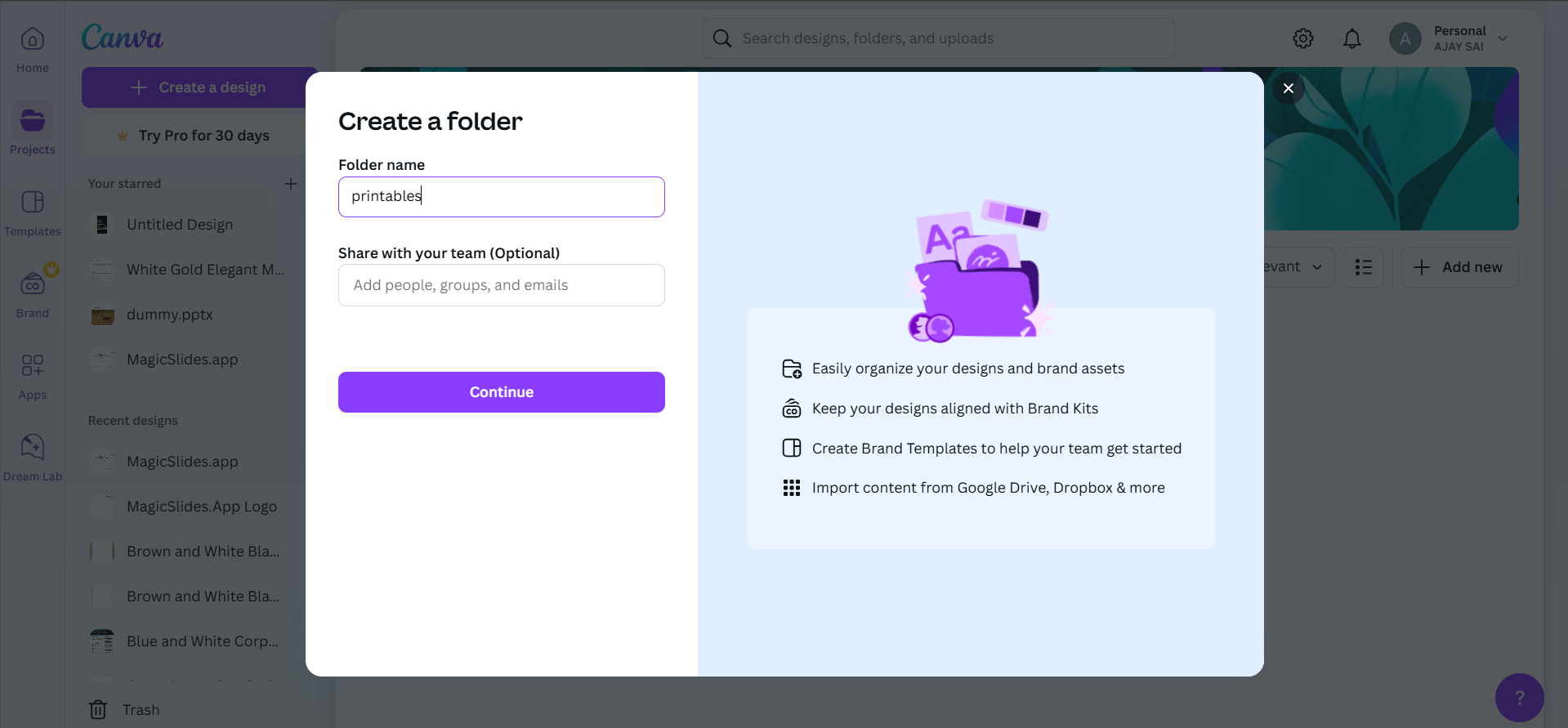Go to Home in the sidebar
The height and width of the screenshot is (728, 1568).
33,51
